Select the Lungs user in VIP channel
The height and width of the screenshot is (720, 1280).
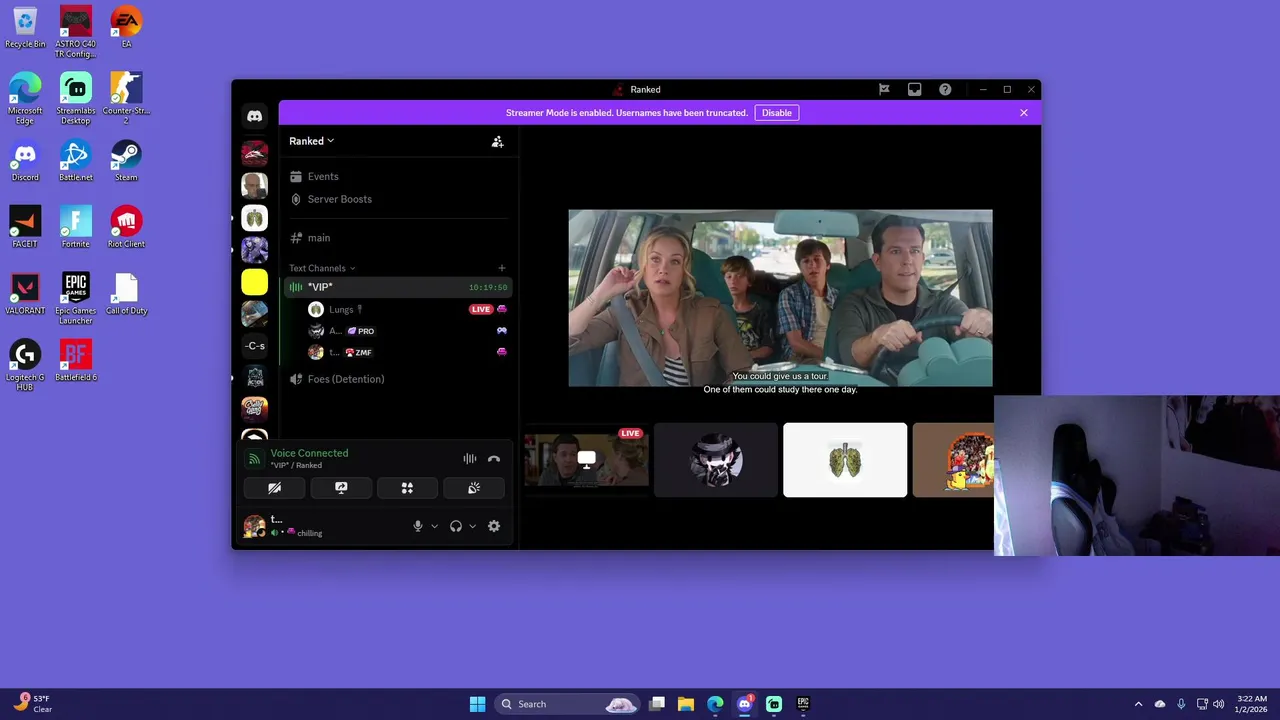344,310
